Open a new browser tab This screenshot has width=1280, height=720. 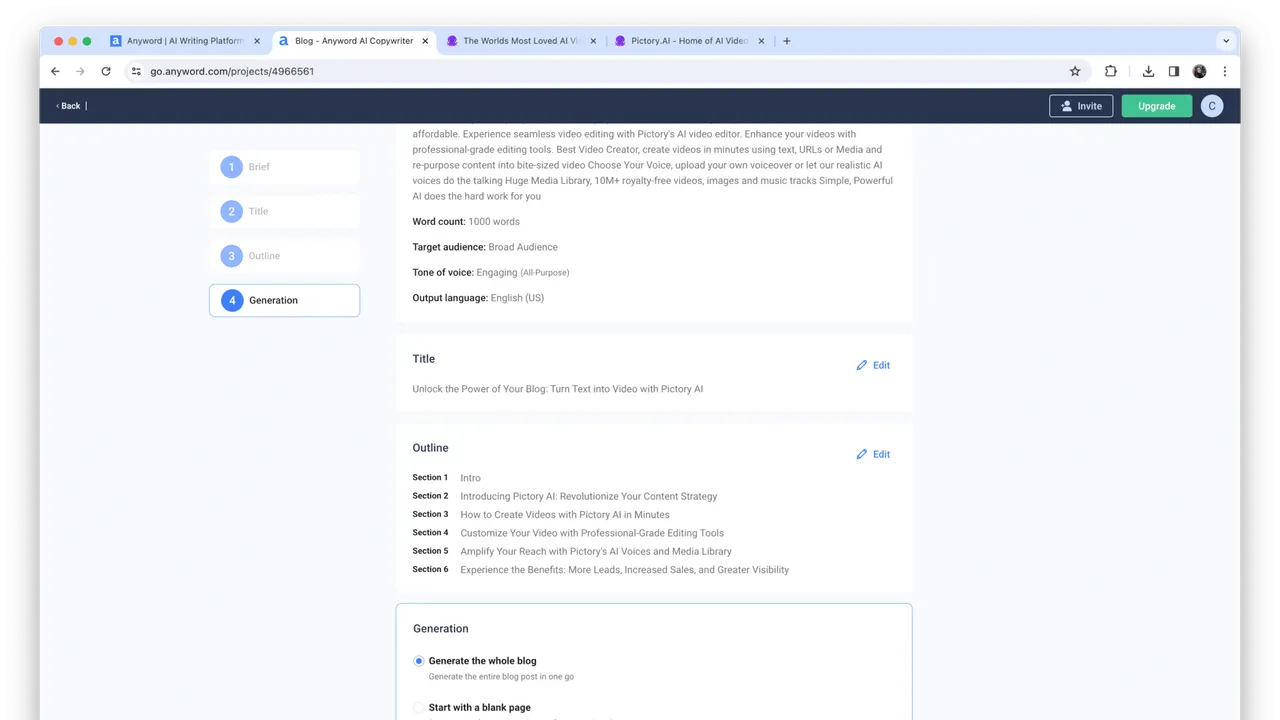click(787, 41)
